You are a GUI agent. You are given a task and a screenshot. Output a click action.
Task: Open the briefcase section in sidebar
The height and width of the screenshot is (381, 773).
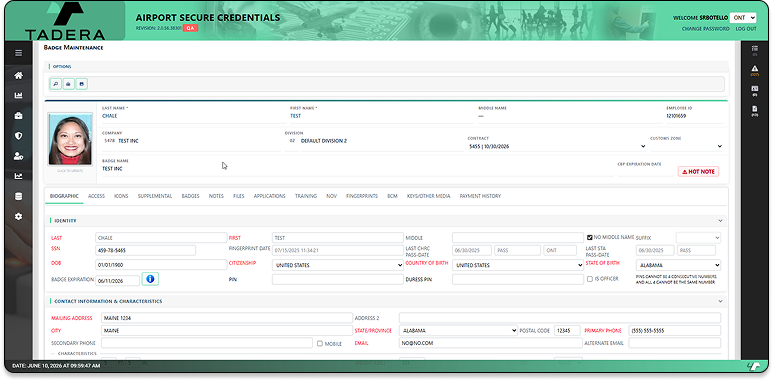coord(18,116)
